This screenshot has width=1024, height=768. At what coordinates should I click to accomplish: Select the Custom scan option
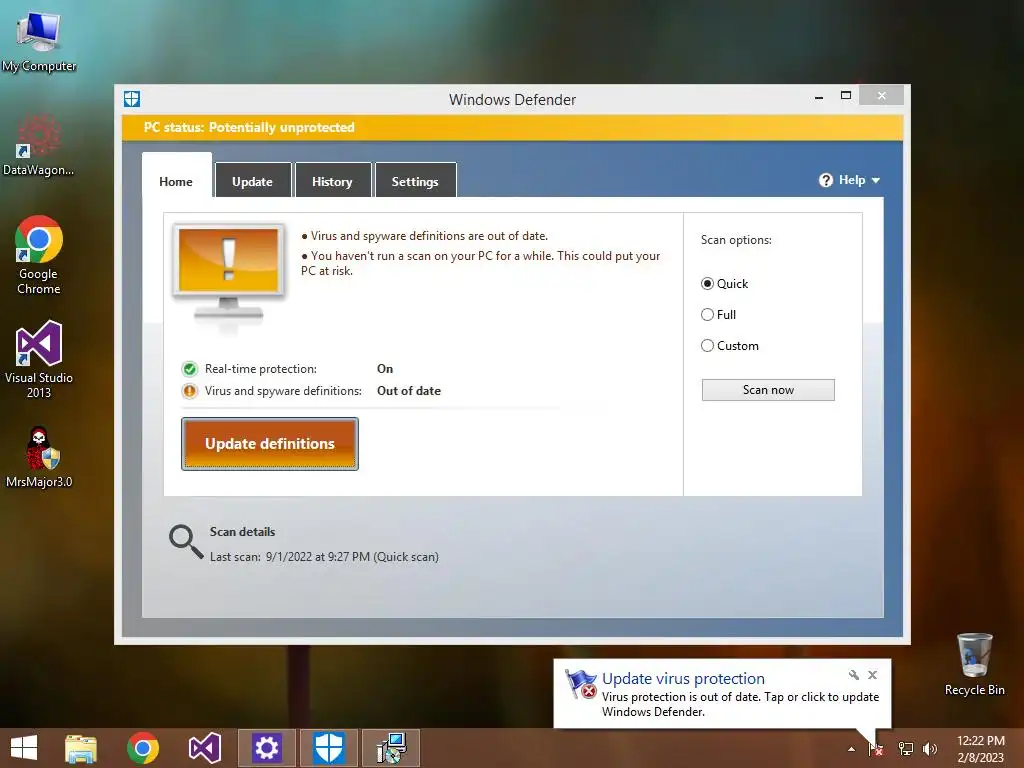click(729, 345)
